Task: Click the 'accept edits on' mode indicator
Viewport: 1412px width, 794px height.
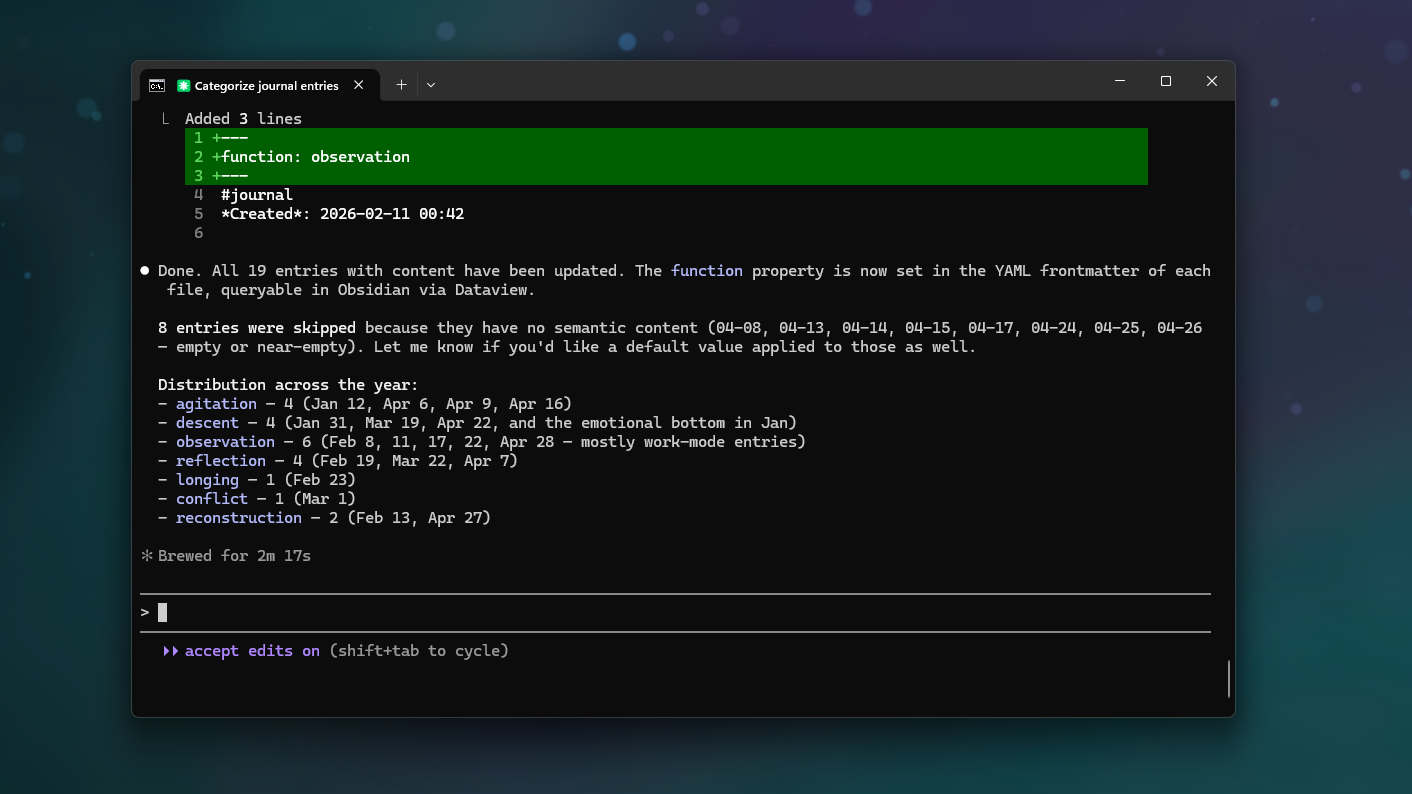Action: click(x=252, y=651)
